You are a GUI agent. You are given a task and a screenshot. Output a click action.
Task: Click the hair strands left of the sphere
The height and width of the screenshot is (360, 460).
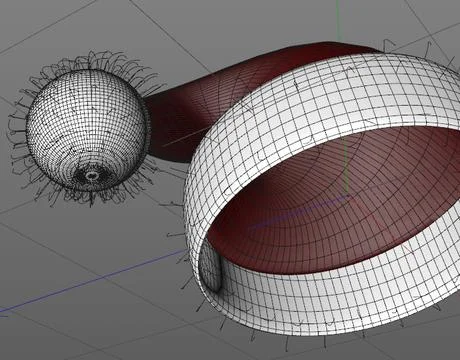pyautogui.click(x=18, y=133)
